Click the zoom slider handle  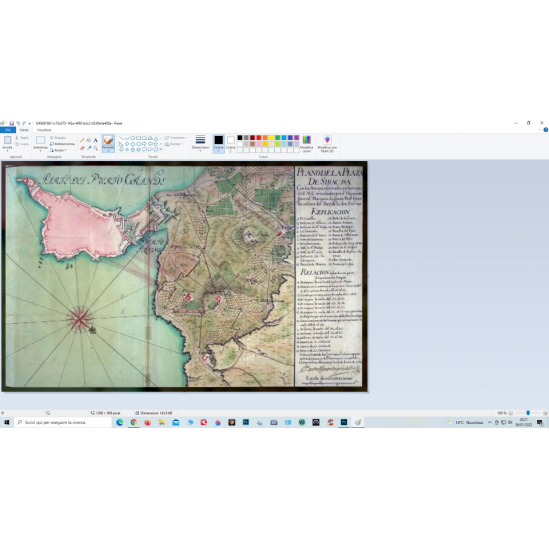click(528, 413)
